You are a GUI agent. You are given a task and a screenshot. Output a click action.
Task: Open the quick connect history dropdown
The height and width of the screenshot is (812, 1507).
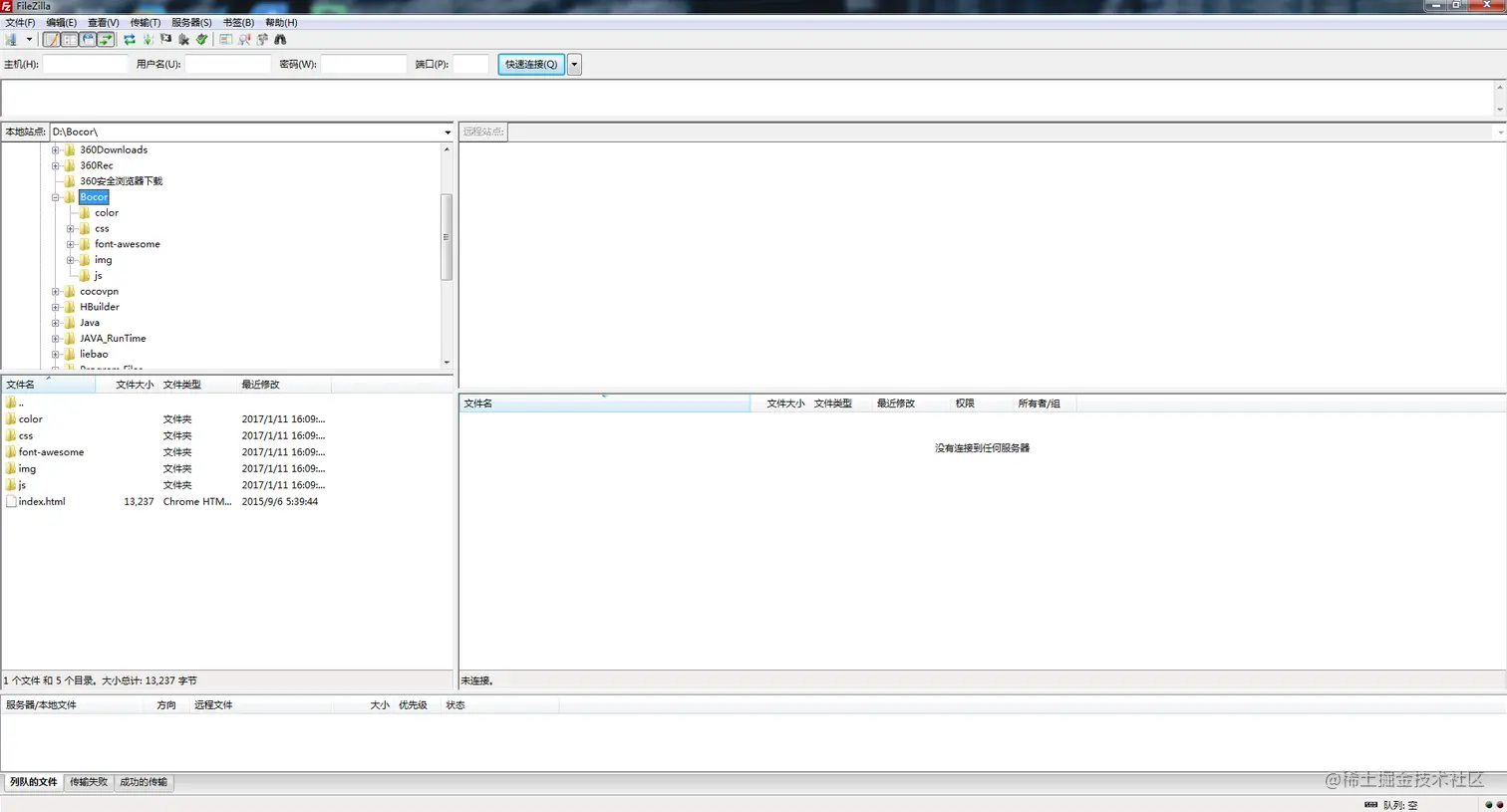[x=574, y=64]
